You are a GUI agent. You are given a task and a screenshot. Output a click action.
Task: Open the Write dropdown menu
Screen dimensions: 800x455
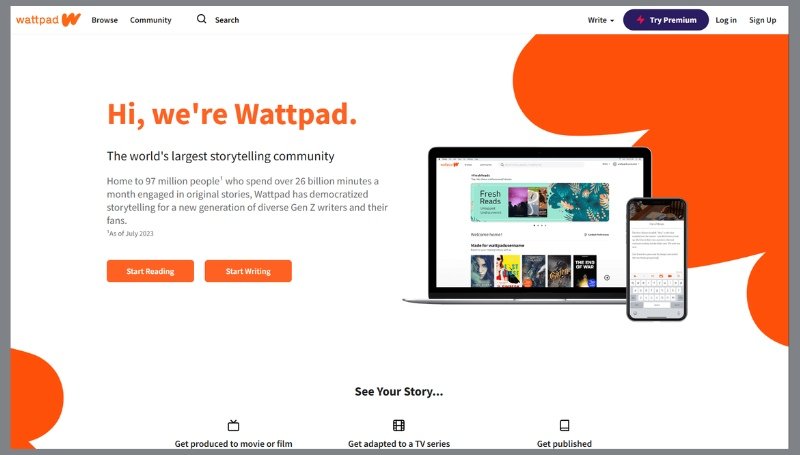point(601,20)
